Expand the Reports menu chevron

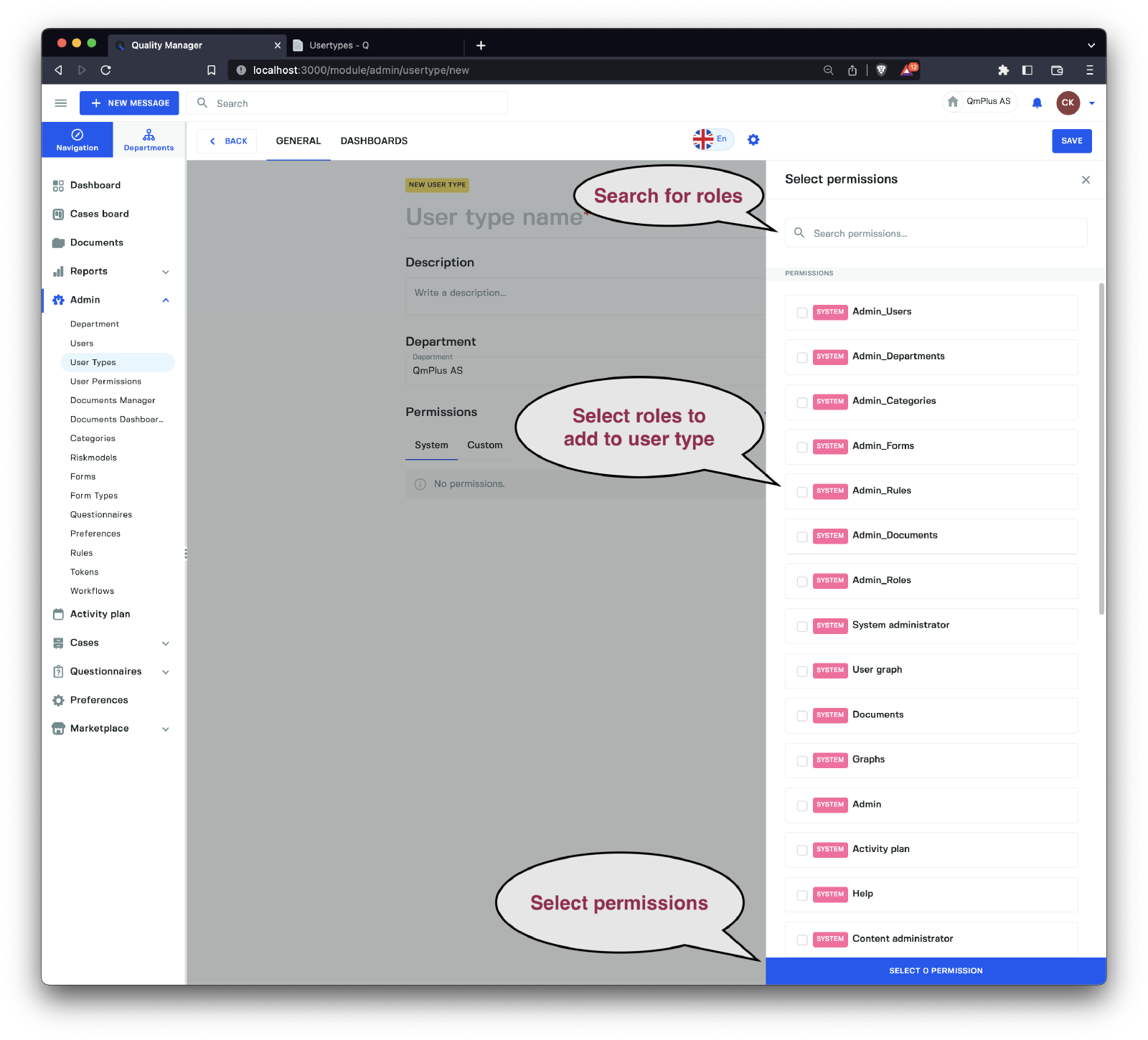(x=166, y=272)
